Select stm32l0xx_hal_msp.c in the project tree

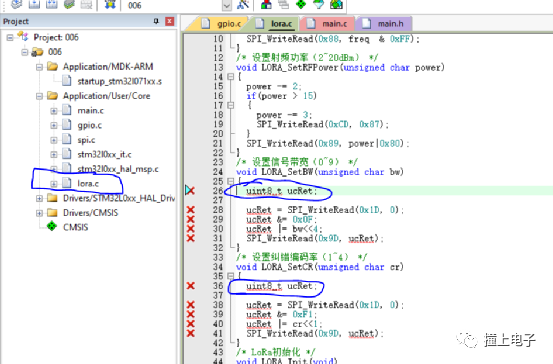pos(118,169)
